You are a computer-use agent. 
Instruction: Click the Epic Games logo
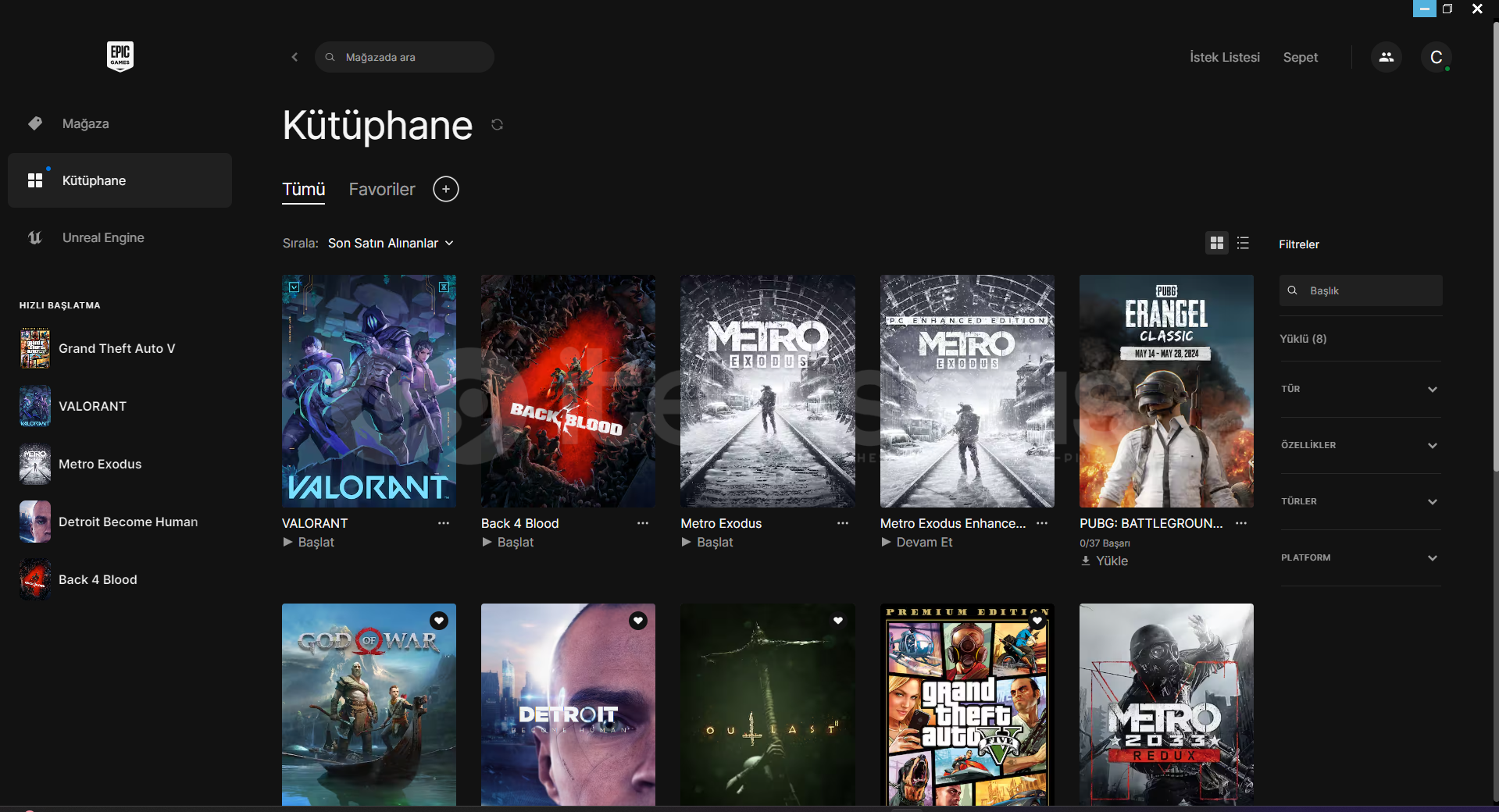tap(120, 56)
